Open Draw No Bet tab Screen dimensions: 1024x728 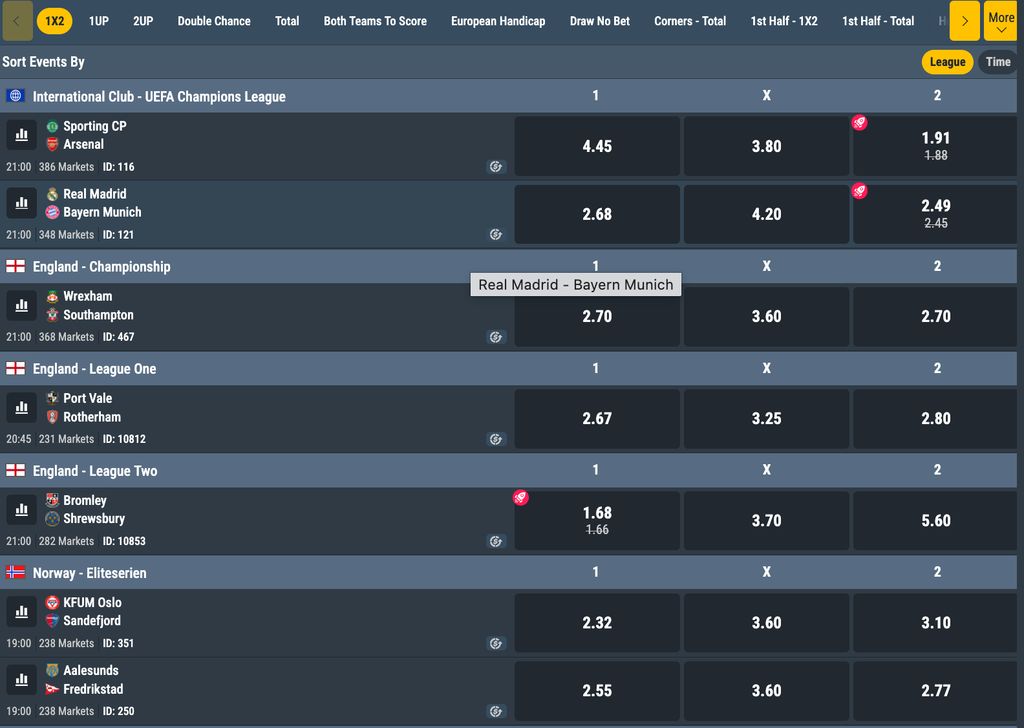coord(600,21)
